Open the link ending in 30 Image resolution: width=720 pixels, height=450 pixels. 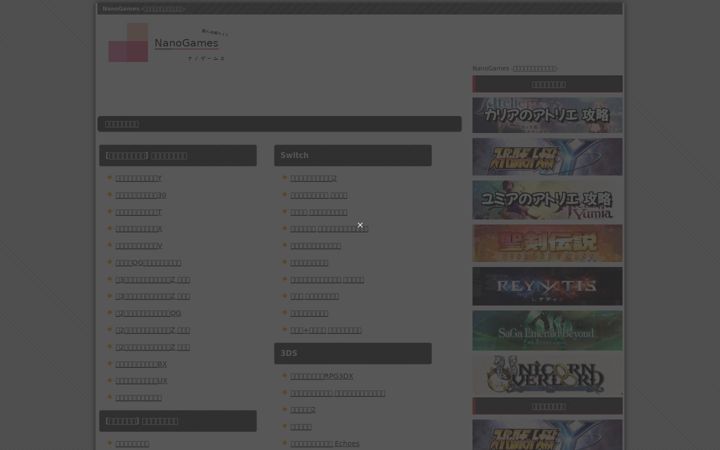[141, 195]
